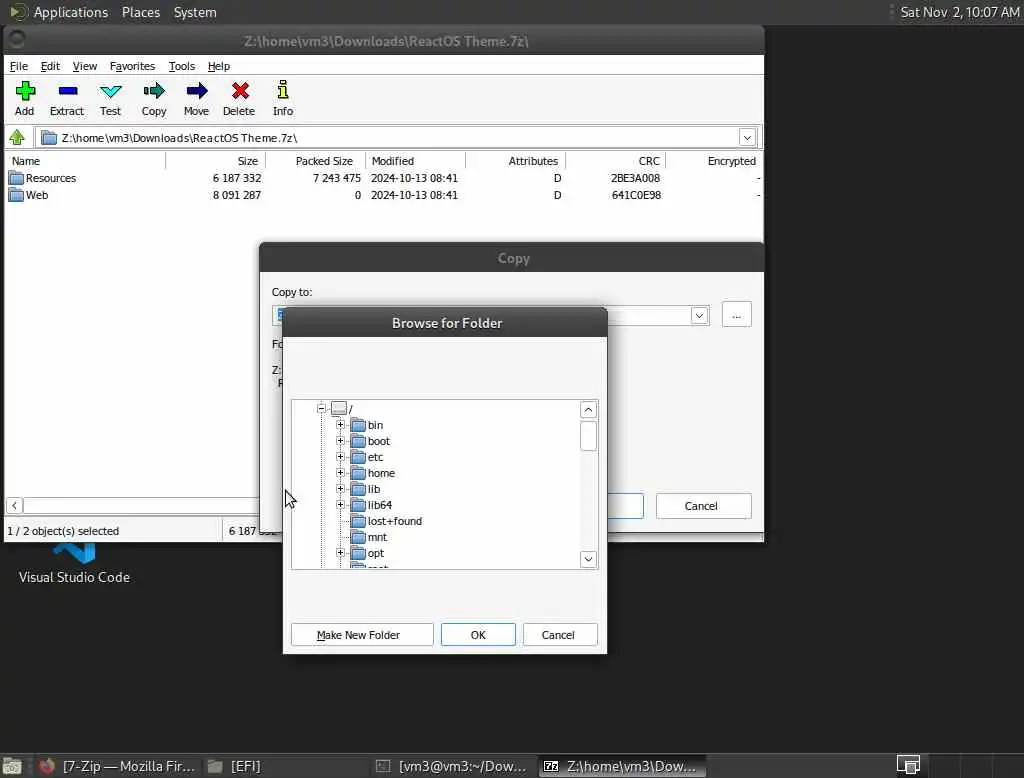1024x778 pixels.
Task: Open the Copy to path dropdown
Action: click(699, 316)
